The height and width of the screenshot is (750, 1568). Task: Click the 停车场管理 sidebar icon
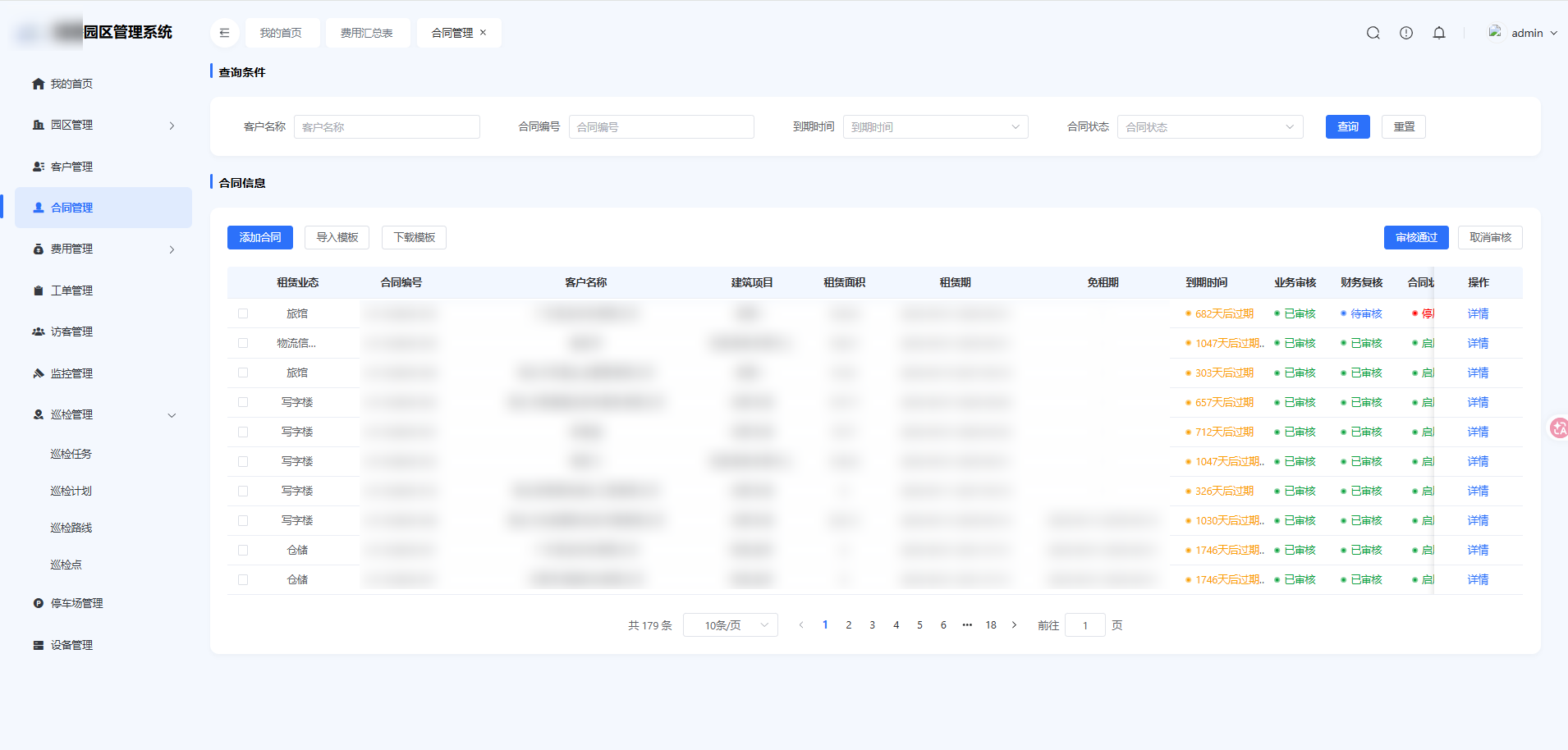(38, 603)
